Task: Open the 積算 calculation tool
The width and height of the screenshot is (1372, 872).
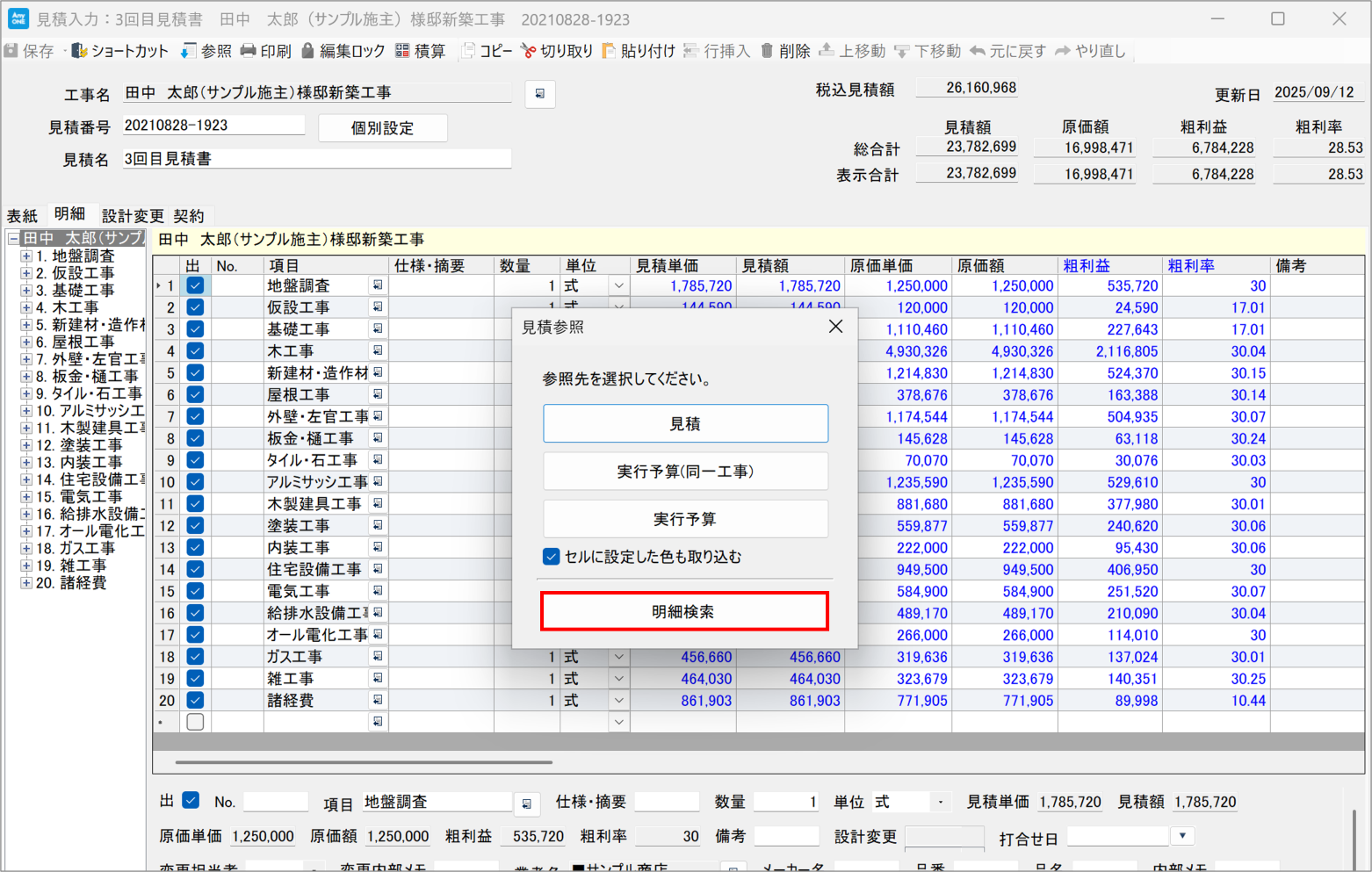Action: point(402,51)
